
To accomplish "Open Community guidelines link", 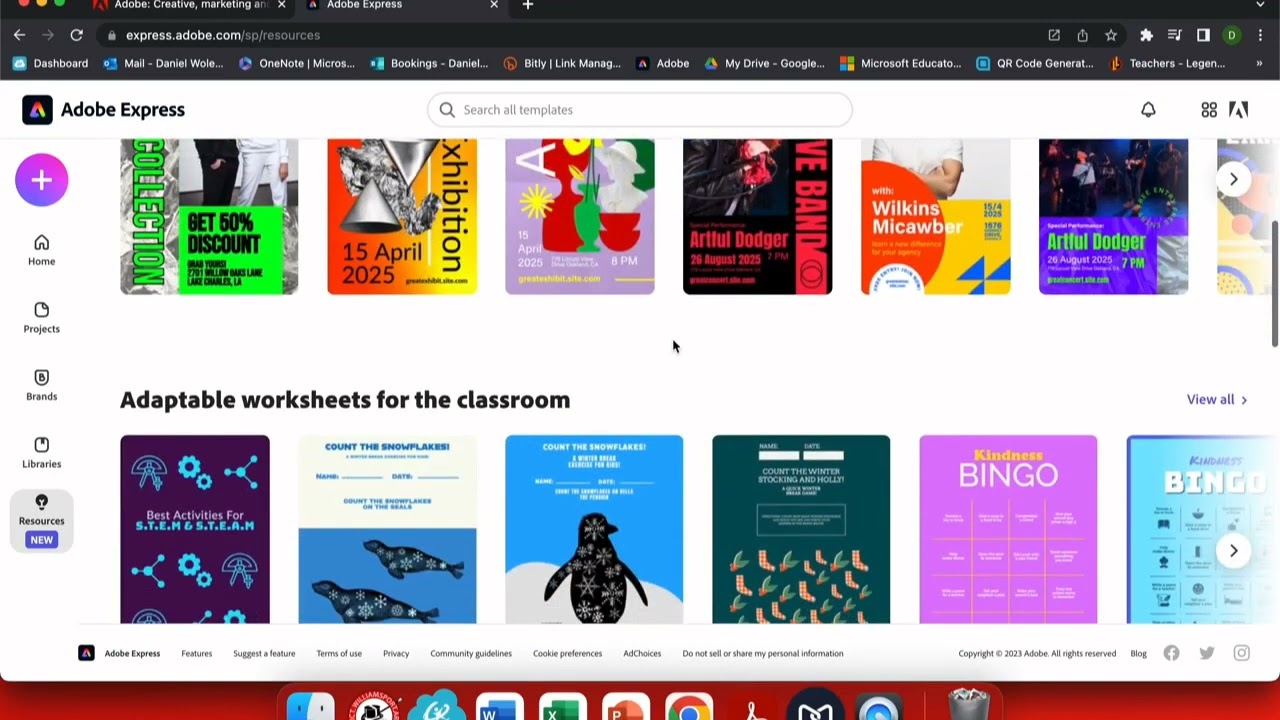I will click(471, 653).
